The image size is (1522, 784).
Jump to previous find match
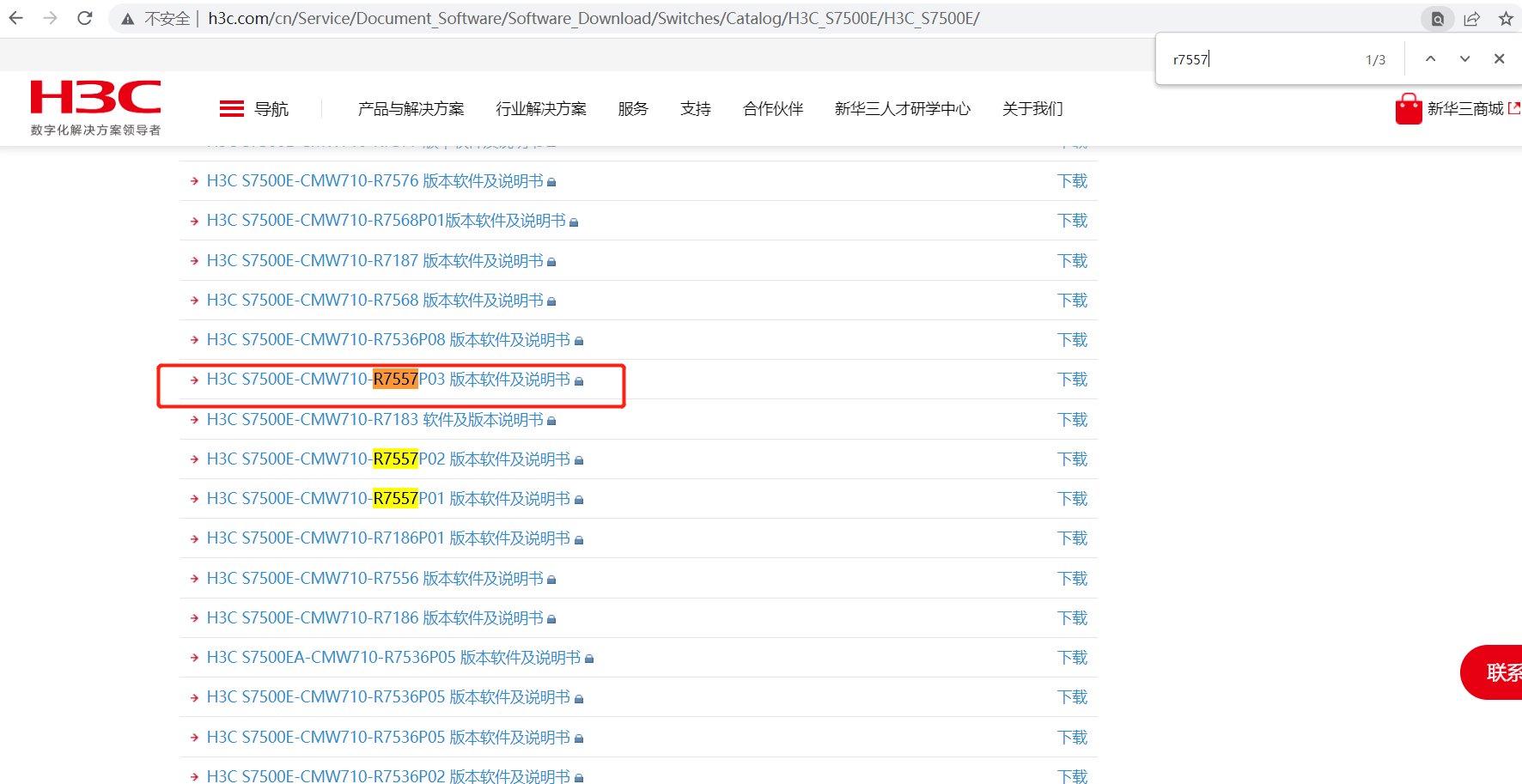pyautogui.click(x=1430, y=59)
